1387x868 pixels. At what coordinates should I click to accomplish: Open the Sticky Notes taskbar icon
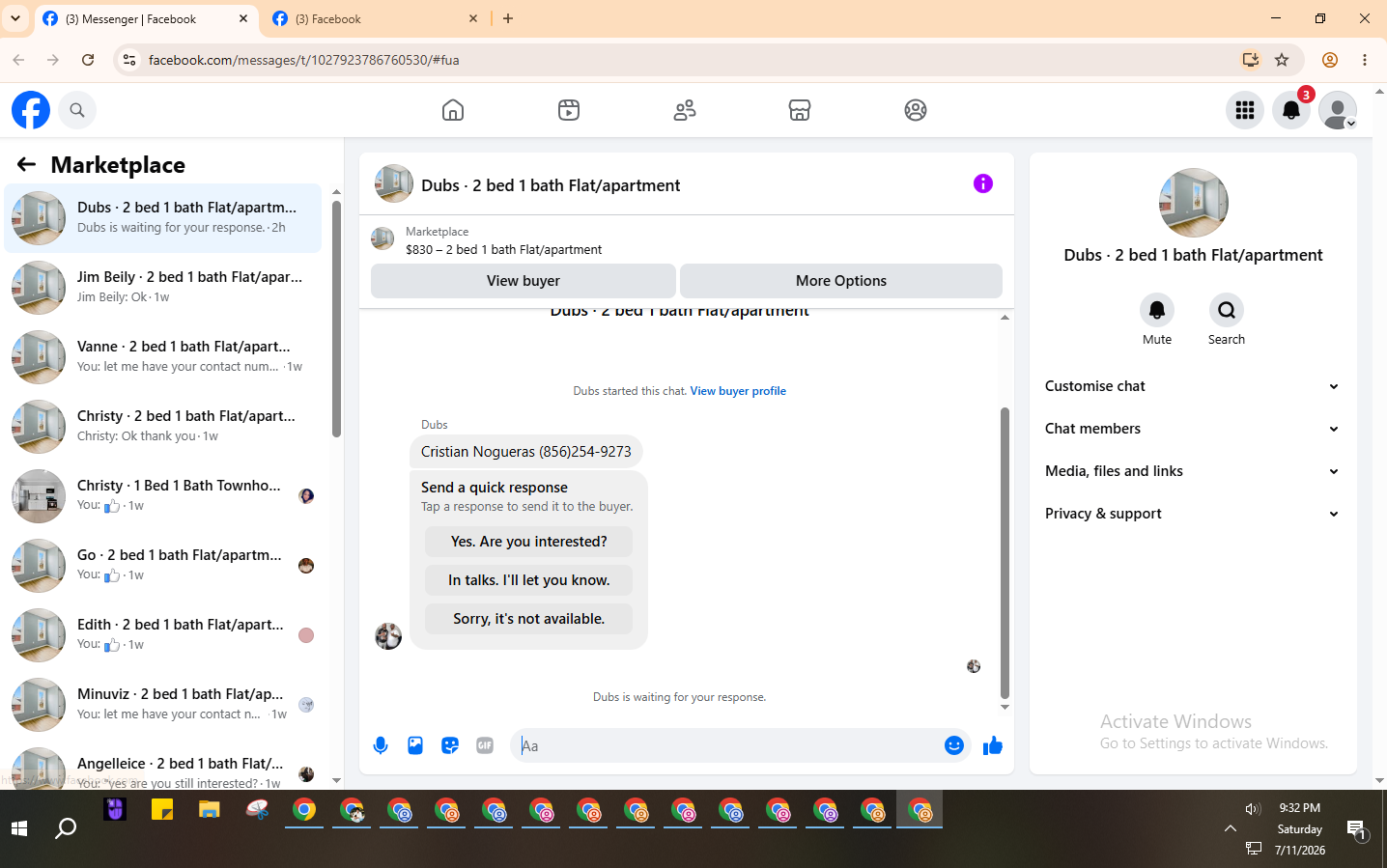coord(162,810)
